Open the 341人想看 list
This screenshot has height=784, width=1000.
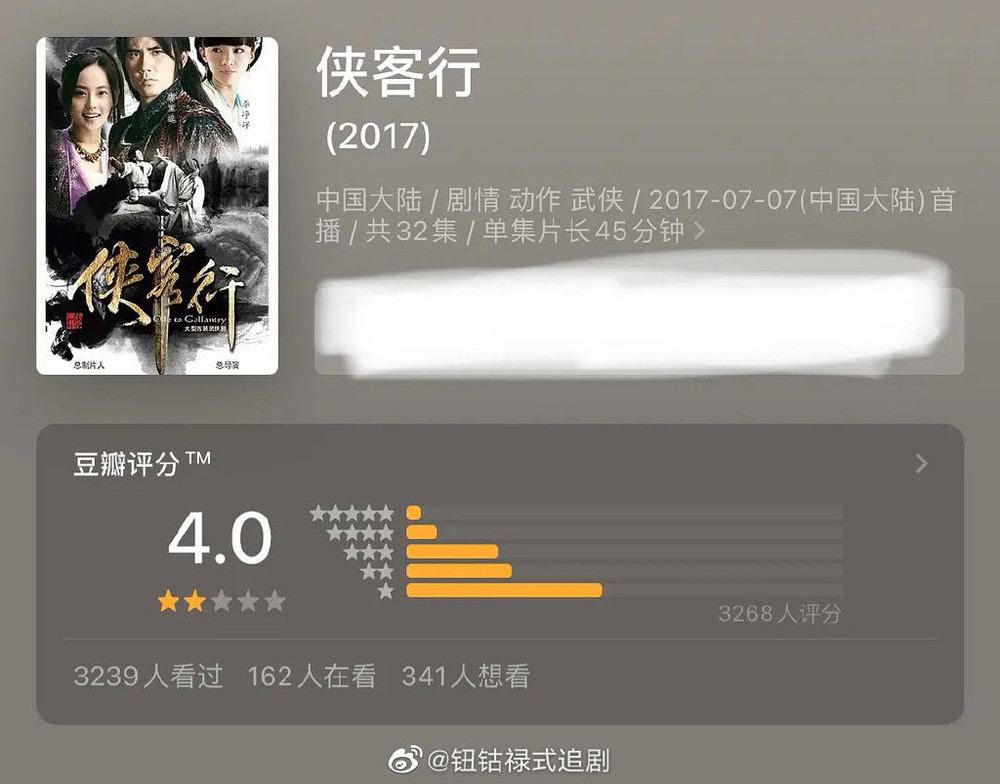tap(466, 676)
